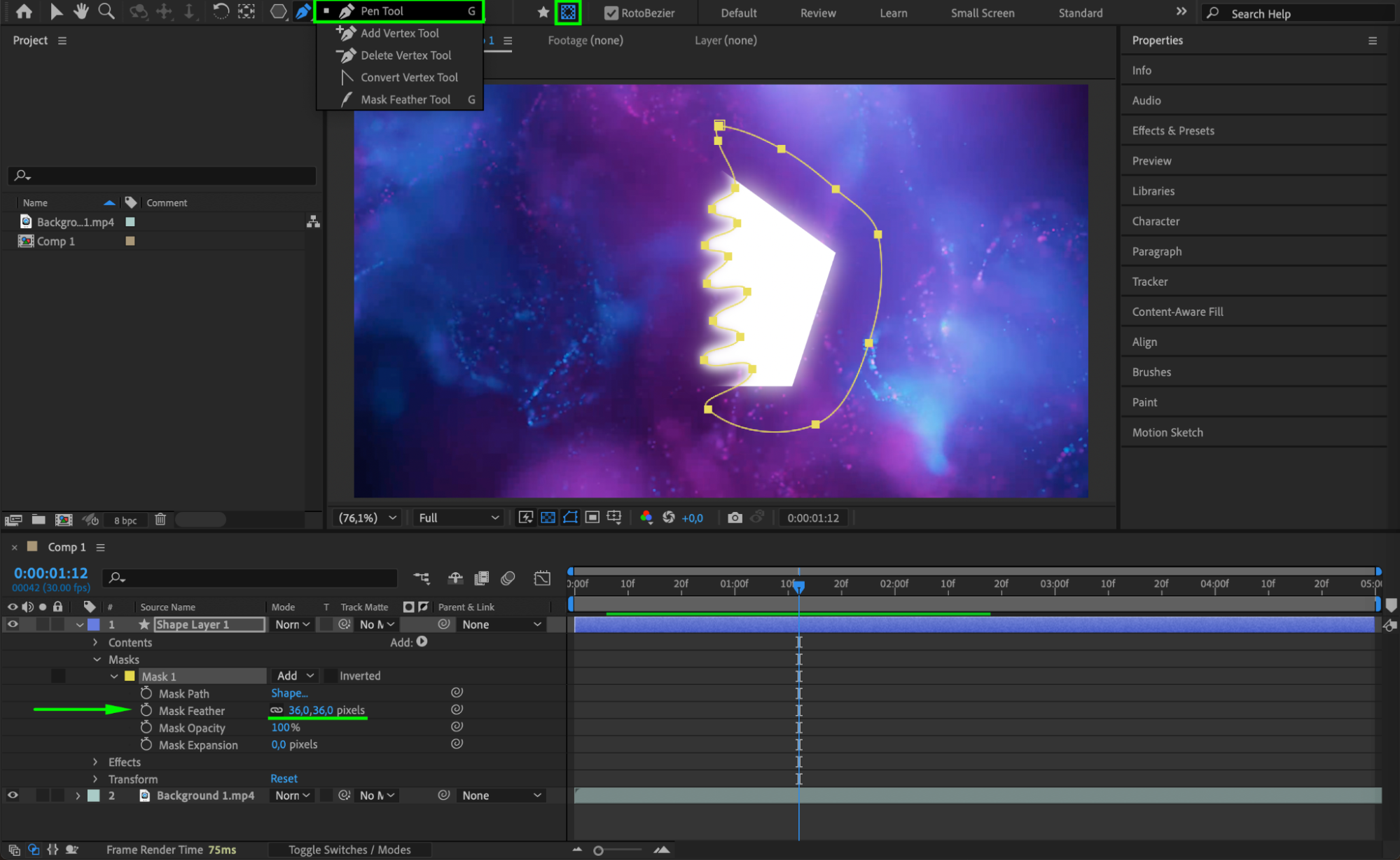Enable the Inverted checkbox for Mask 1
Viewport: 1400px width, 860px height.
click(x=330, y=676)
